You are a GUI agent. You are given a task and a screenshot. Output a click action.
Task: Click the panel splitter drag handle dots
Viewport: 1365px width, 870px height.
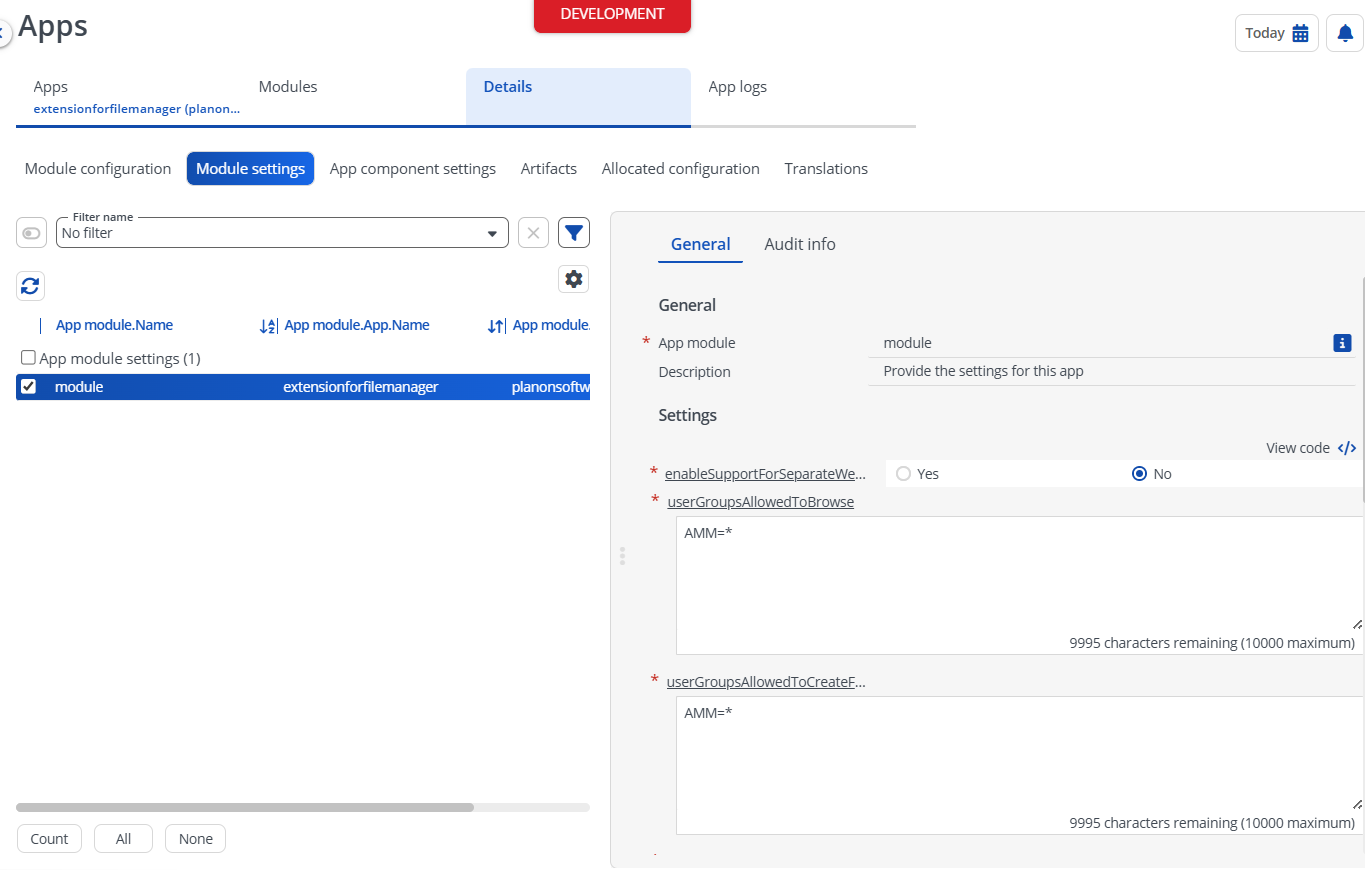[622, 556]
